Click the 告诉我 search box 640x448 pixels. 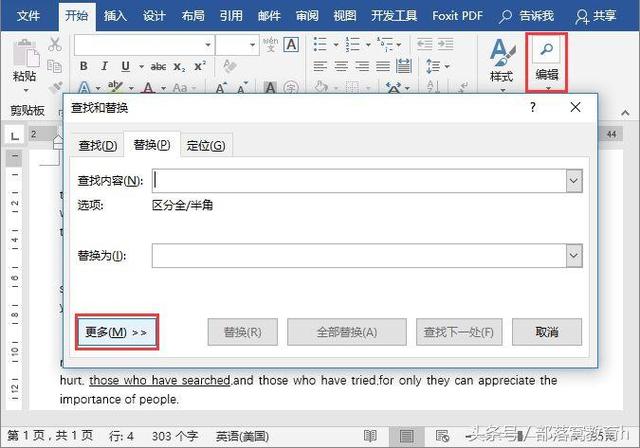[x=527, y=16]
